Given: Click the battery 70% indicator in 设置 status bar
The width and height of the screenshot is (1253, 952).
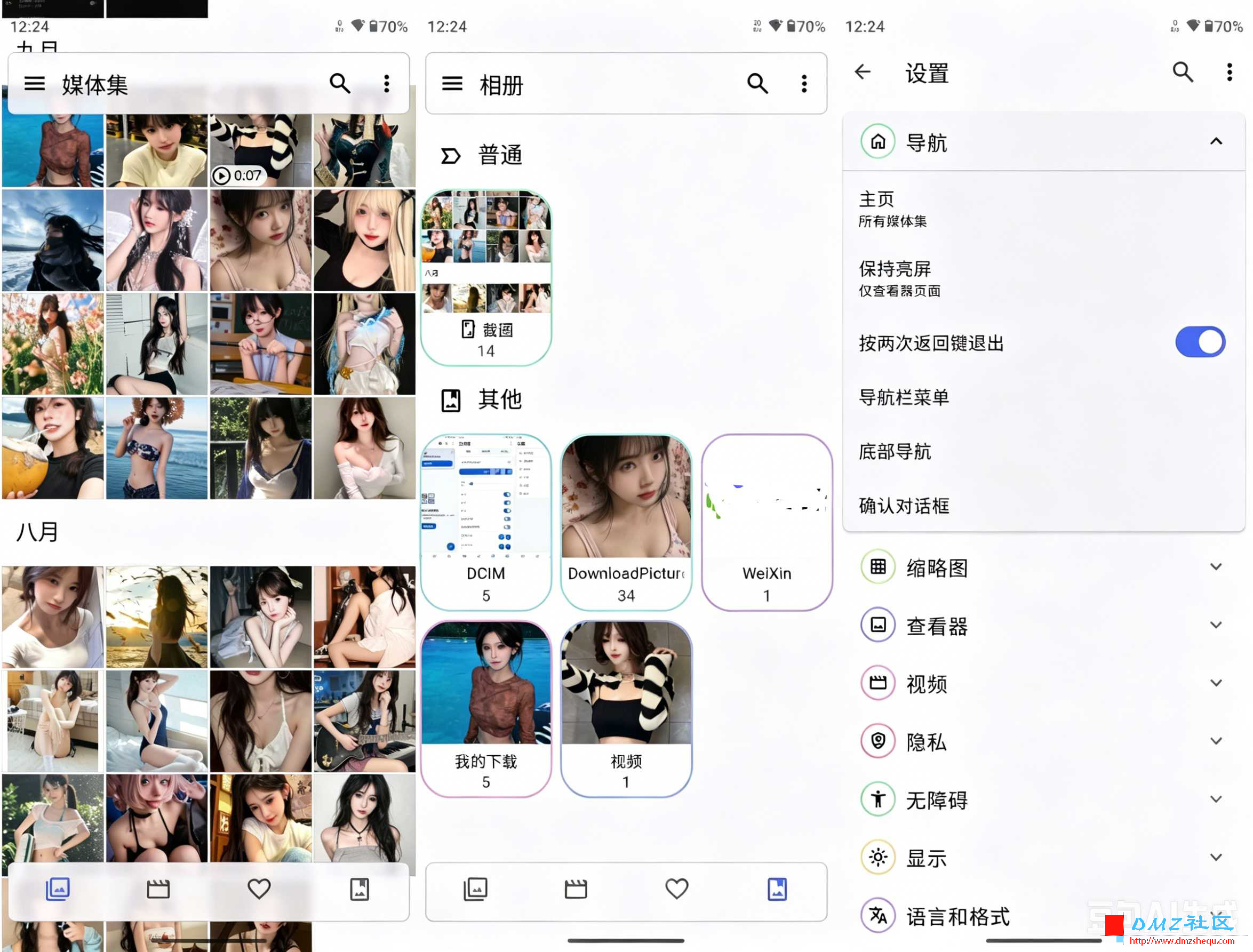Looking at the screenshot, I should pyautogui.click(x=1223, y=26).
